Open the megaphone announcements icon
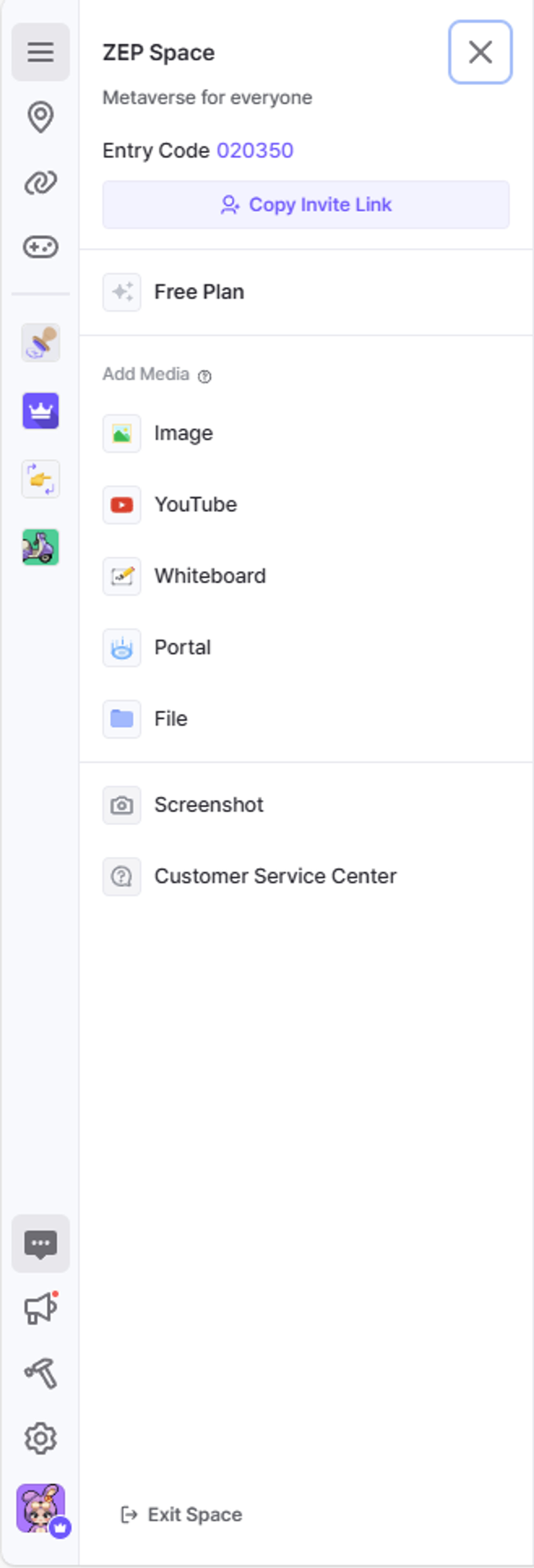 pos(40,1309)
